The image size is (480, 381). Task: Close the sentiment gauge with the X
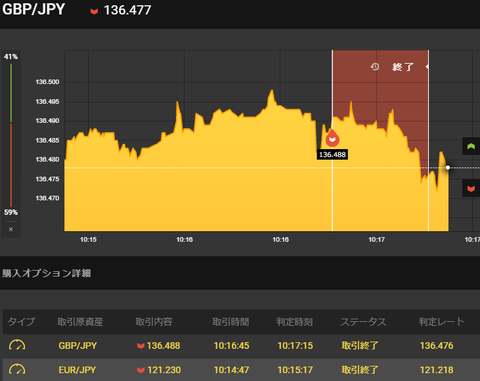tap(11, 229)
